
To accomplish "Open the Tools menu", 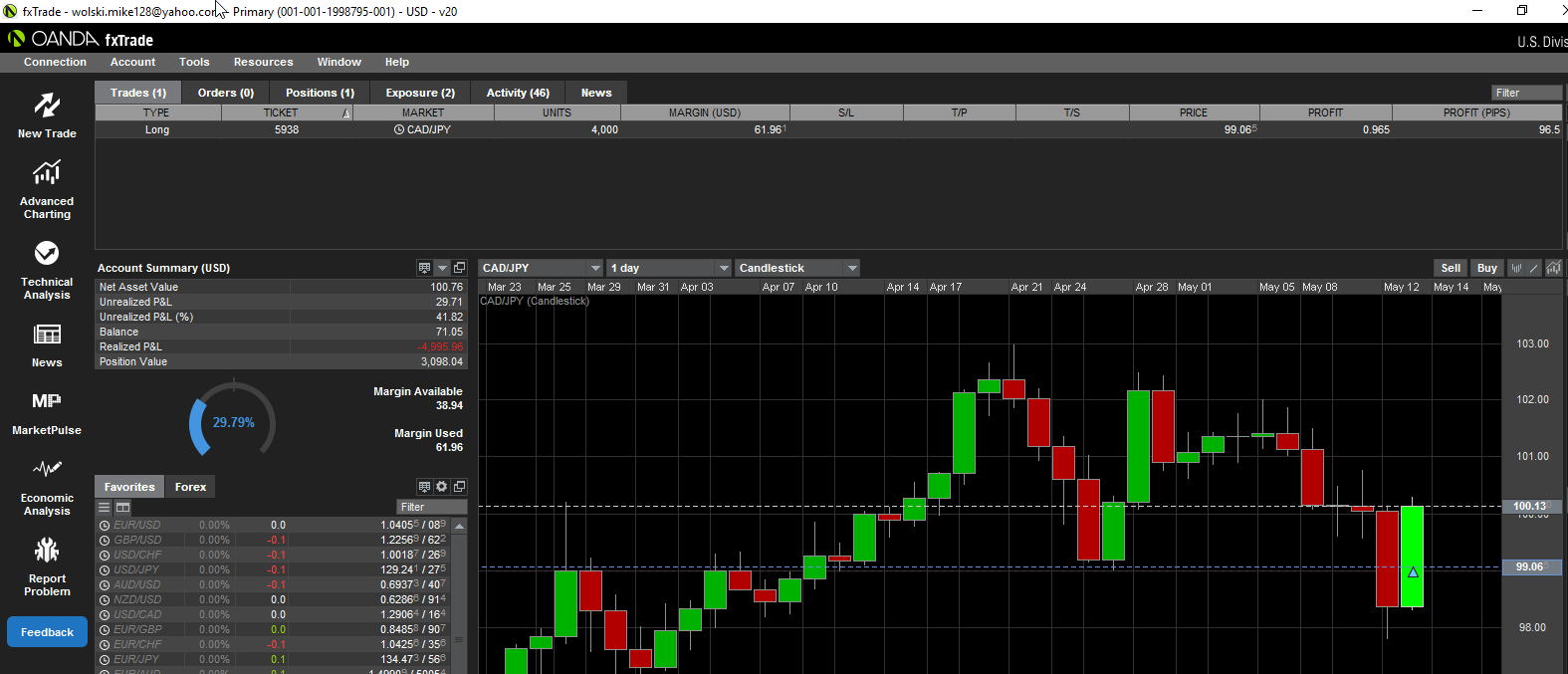I will 194,62.
